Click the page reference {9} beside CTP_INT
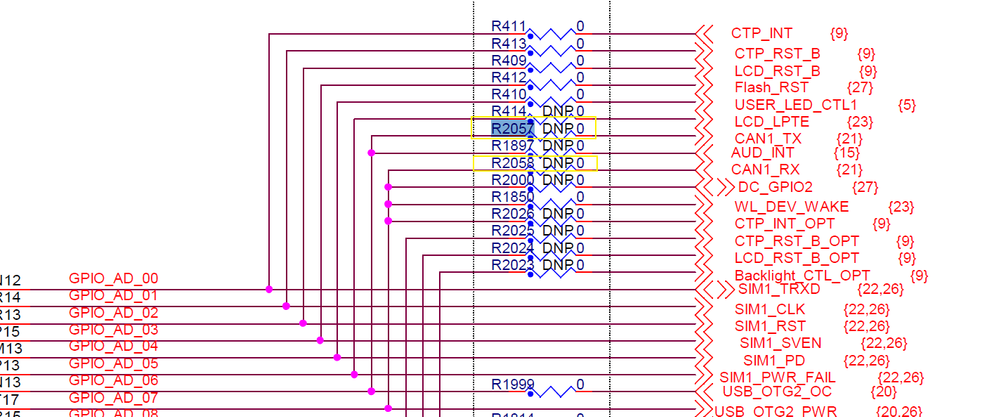The height and width of the screenshot is (417, 999). [x=840, y=33]
